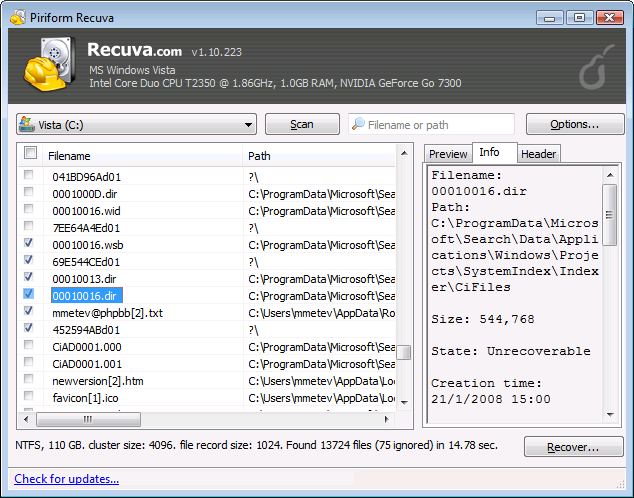Uncheck the box for 00010016.wsb
The image size is (634, 498).
click(28, 243)
